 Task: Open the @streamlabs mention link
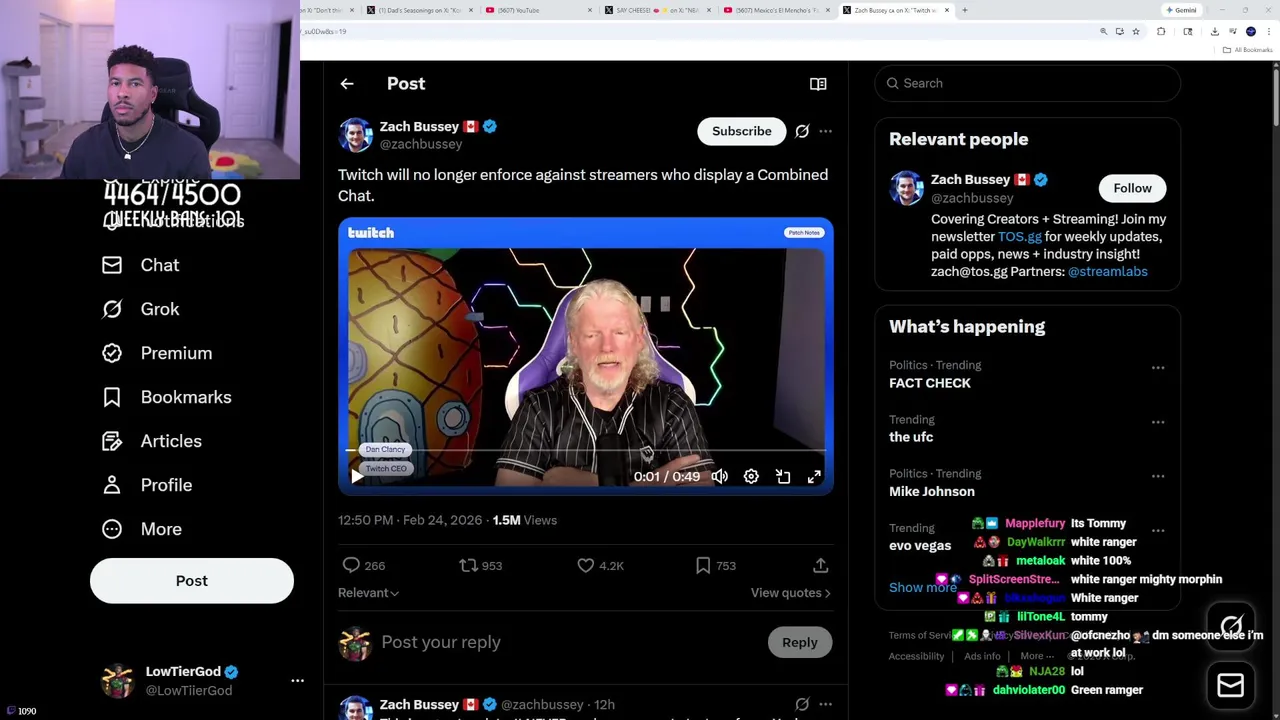coord(1107,272)
